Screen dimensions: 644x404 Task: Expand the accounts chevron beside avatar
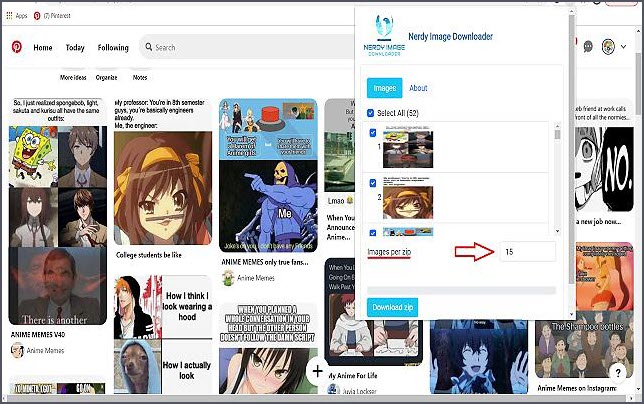tap(623, 47)
